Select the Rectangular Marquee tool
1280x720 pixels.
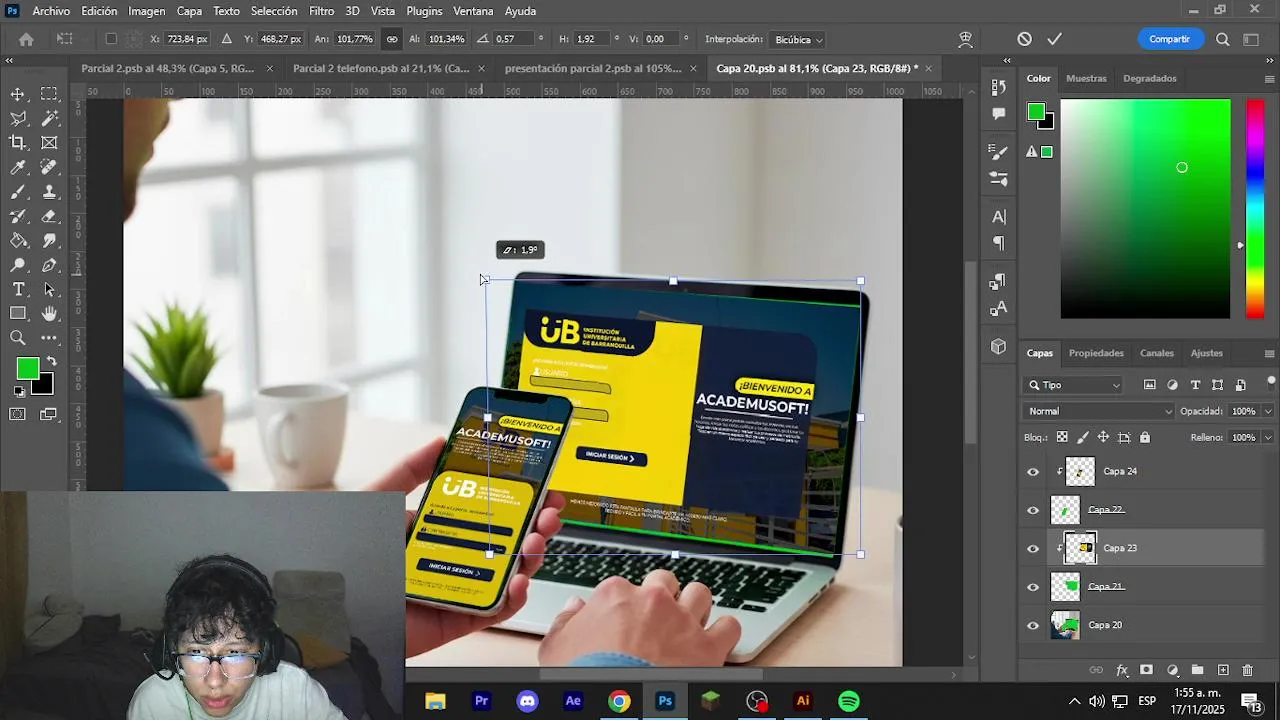click(49, 94)
